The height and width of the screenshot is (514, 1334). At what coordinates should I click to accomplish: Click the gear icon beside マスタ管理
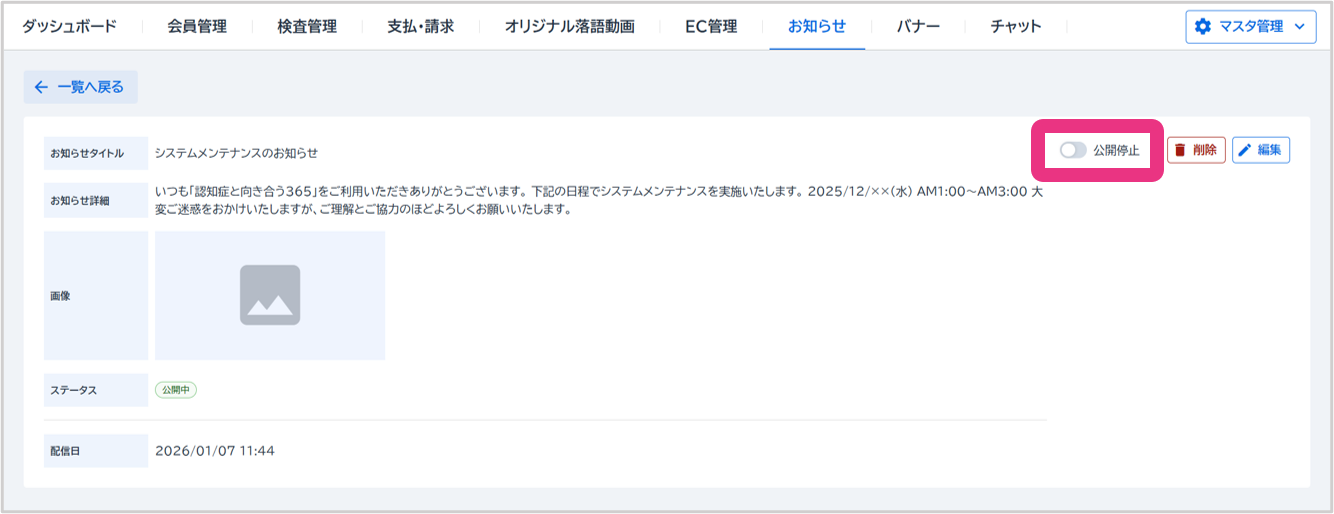click(1202, 27)
